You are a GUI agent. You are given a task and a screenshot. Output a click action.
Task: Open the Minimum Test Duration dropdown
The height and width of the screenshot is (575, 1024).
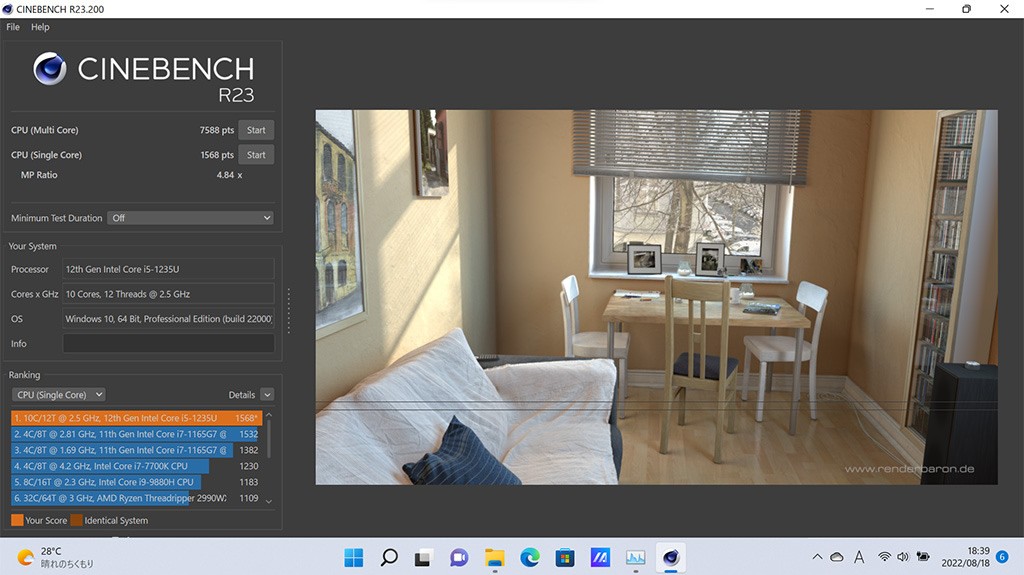tap(190, 218)
